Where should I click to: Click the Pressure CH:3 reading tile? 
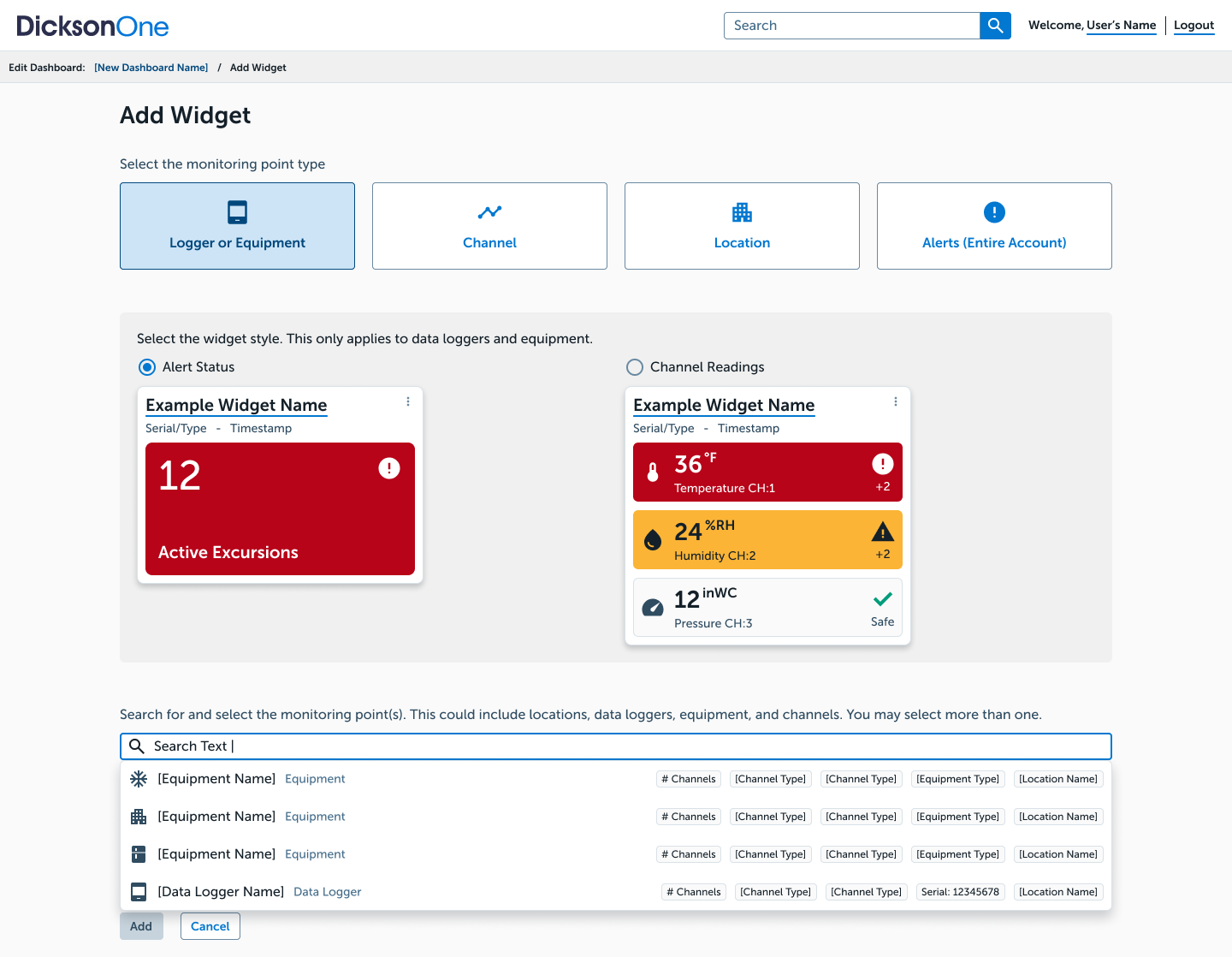[x=767, y=607]
